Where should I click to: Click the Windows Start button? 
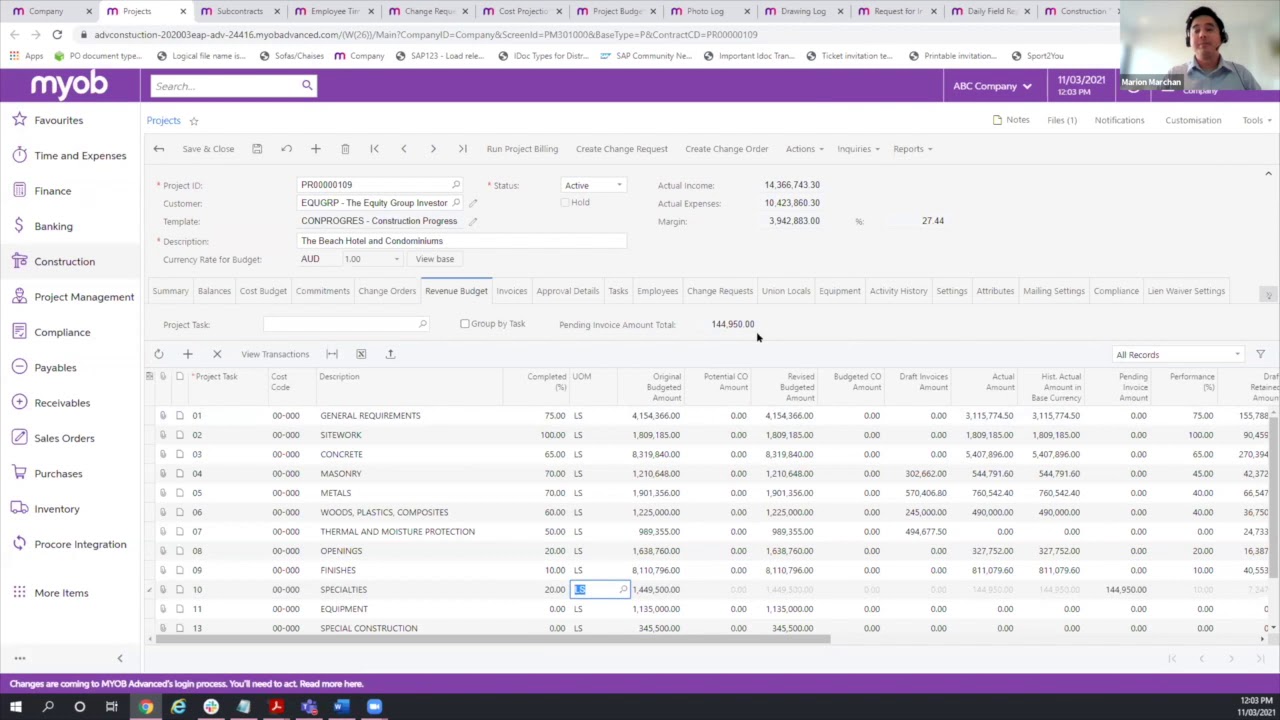[15, 707]
